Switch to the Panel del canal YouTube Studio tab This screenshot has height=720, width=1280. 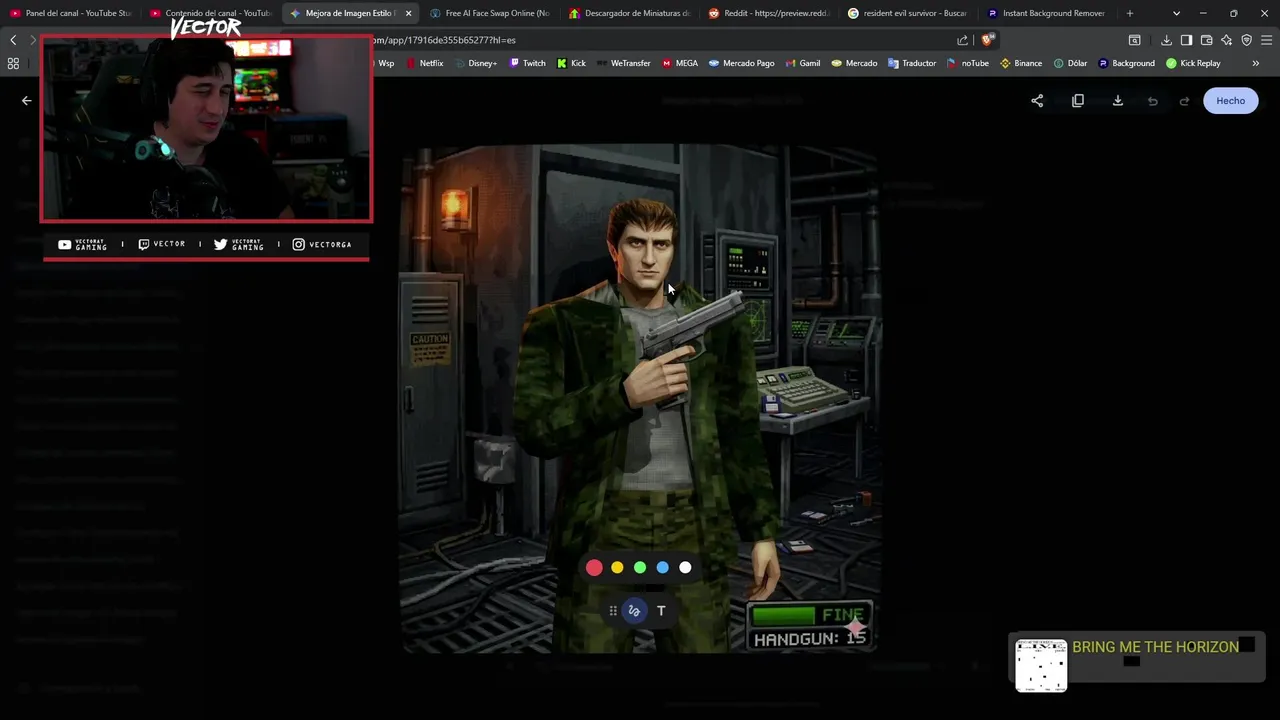click(71, 13)
